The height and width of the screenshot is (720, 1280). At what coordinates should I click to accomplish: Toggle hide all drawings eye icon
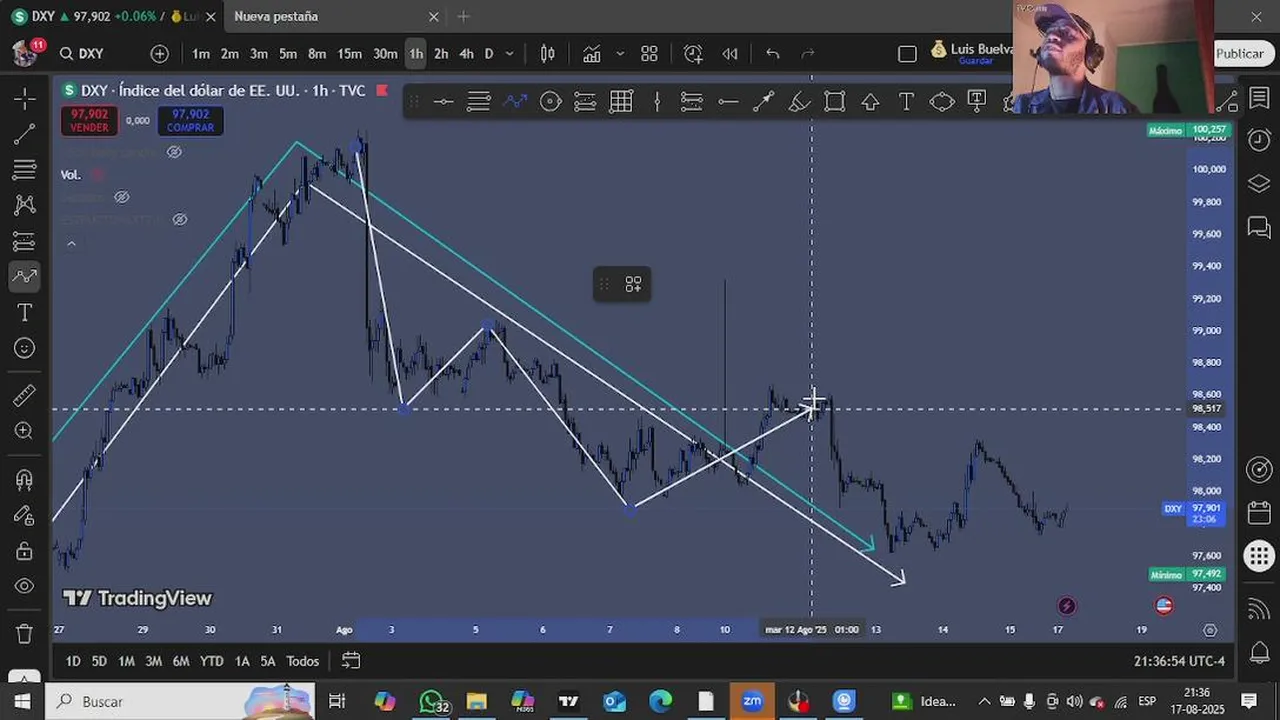[x=25, y=586]
